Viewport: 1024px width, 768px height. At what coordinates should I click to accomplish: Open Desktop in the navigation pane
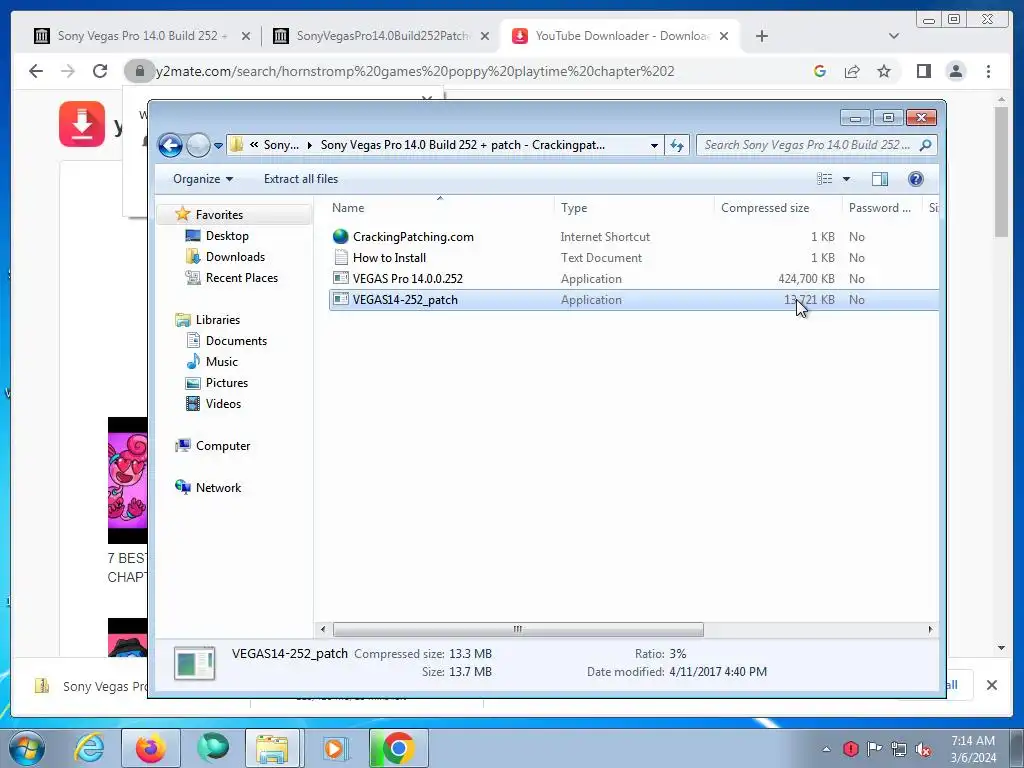(x=227, y=236)
